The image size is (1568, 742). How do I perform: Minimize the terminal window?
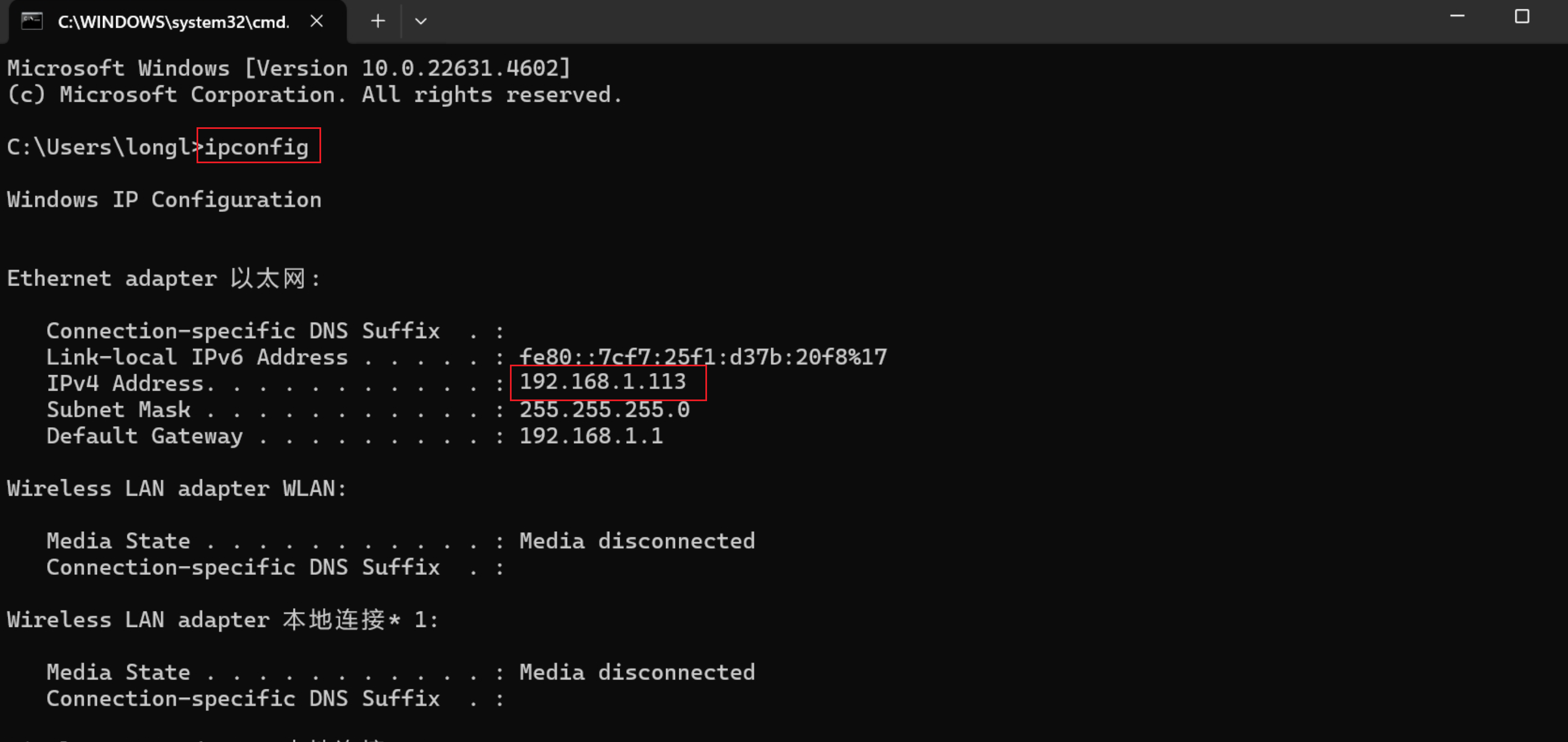[x=1457, y=17]
